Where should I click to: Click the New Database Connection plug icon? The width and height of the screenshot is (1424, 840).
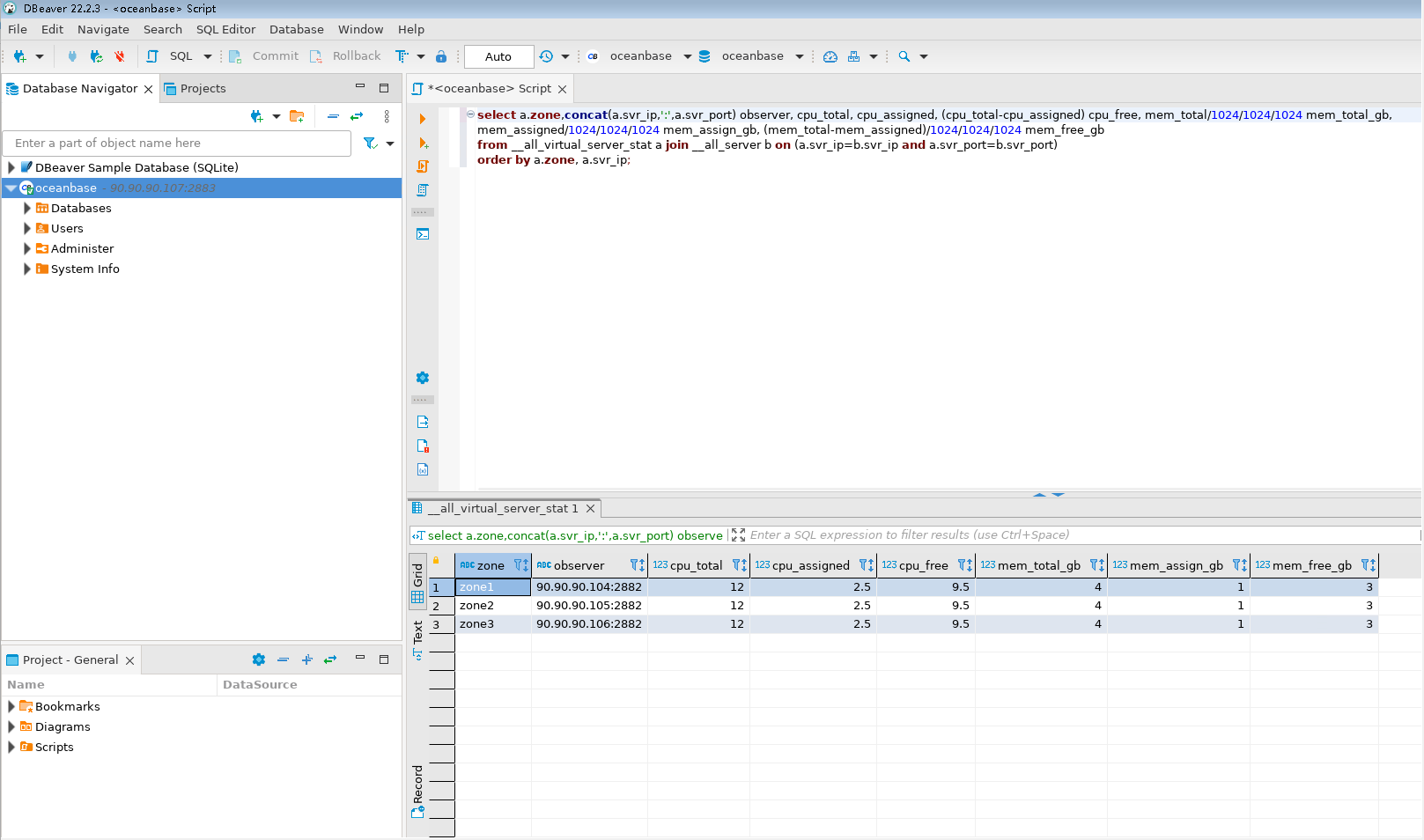tap(19, 56)
